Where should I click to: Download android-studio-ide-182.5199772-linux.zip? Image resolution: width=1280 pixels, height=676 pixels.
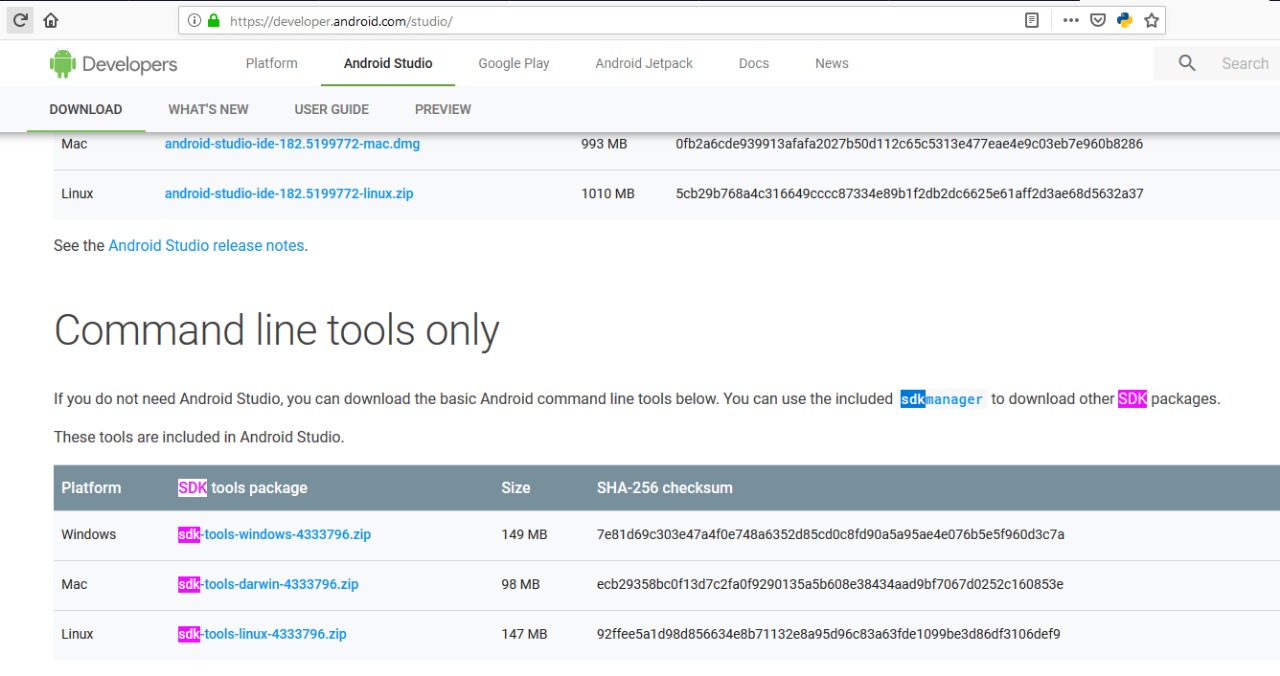[289, 194]
